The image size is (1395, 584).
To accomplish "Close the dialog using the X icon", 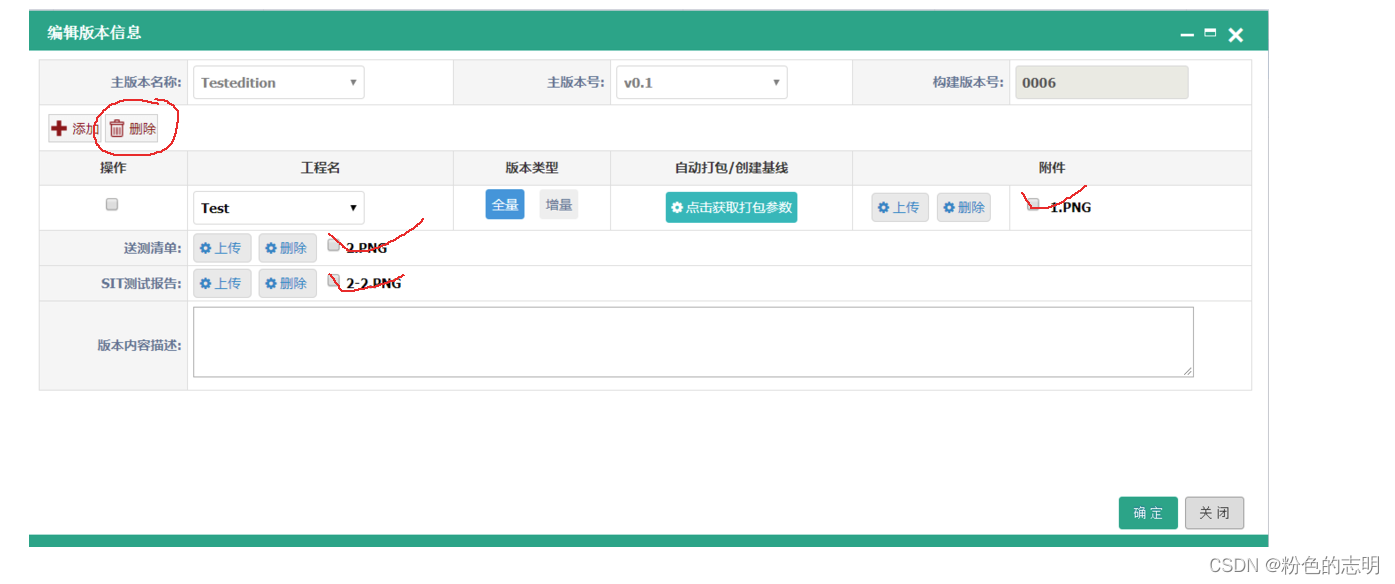I will point(1236,35).
